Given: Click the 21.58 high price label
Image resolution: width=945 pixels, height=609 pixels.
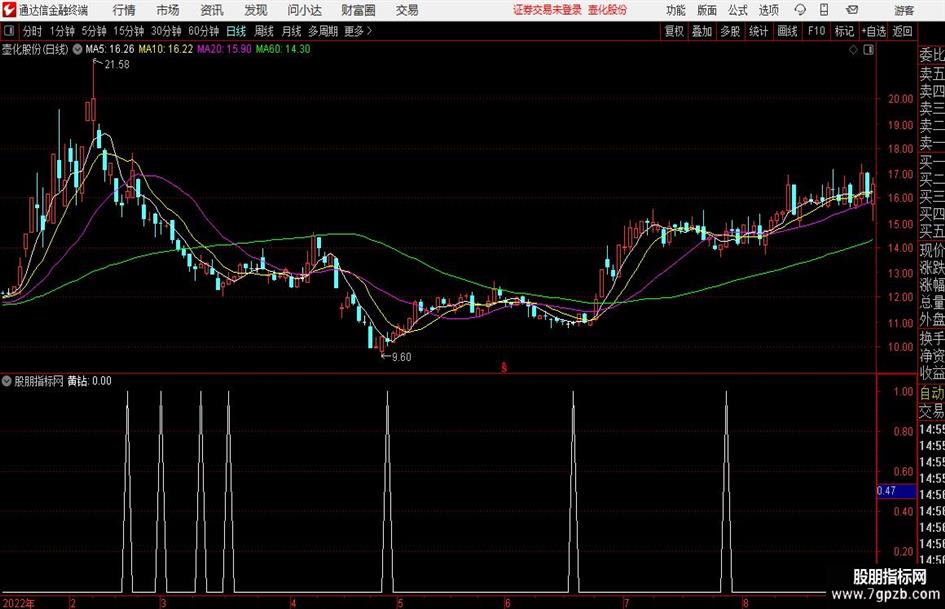Looking at the screenshot, I should 117,65.
